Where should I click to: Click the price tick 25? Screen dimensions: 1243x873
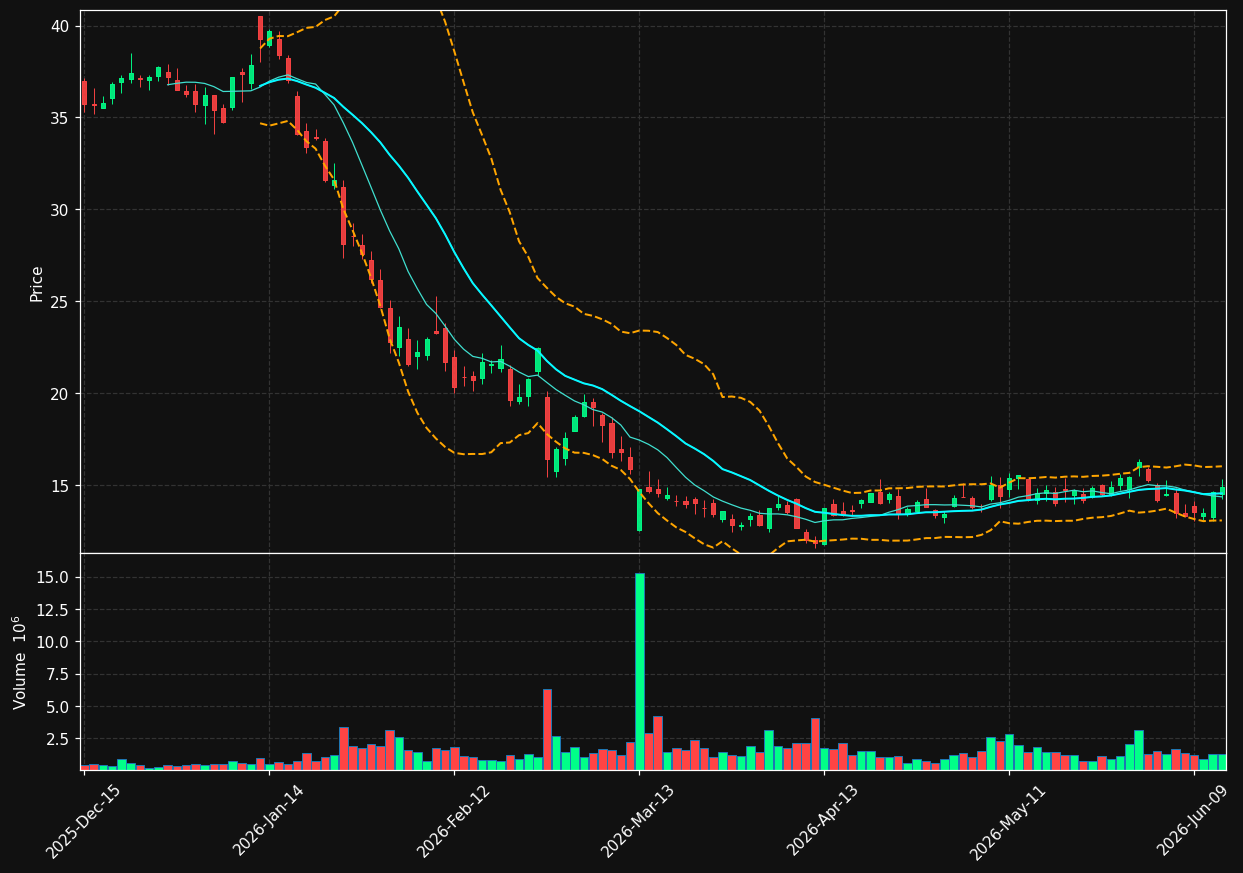click(60, 302)
